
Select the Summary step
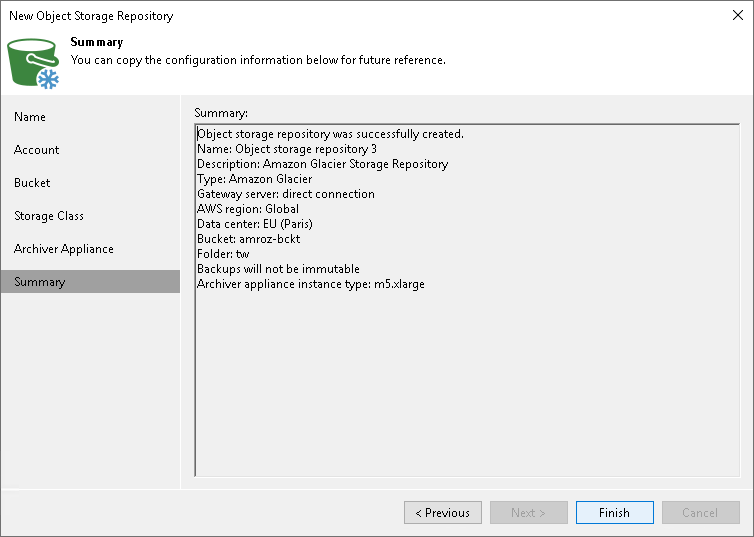(90, 282)
